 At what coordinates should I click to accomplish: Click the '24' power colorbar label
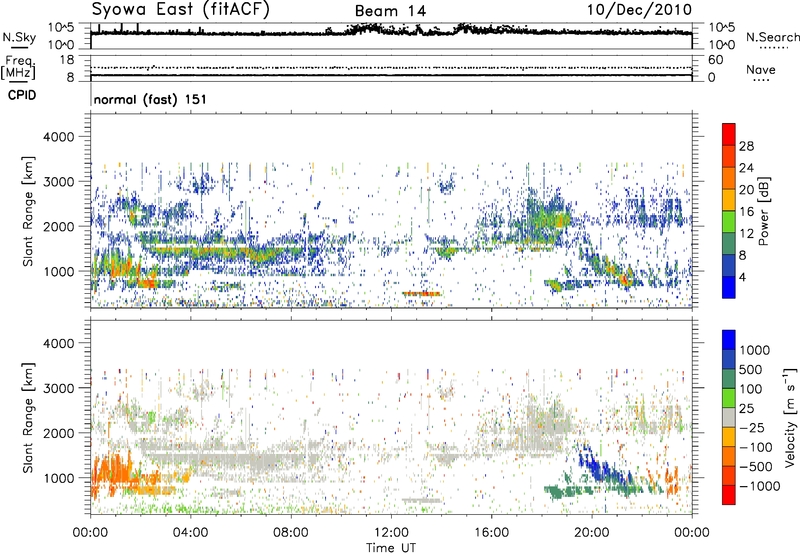coord(746,168)
